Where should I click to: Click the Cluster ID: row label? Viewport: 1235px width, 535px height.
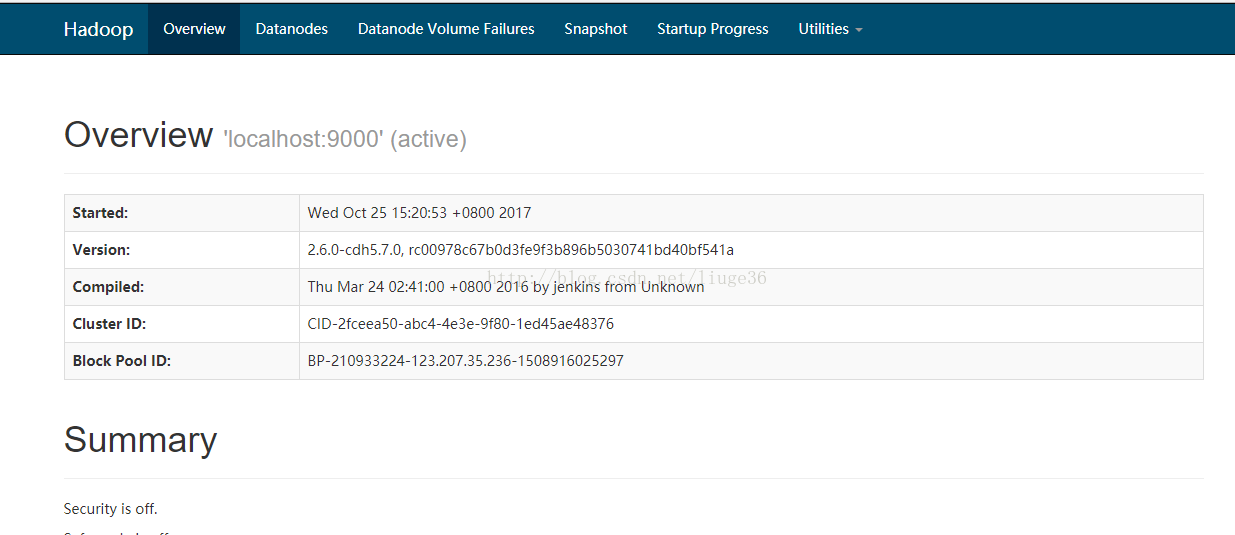pos(109,324)
